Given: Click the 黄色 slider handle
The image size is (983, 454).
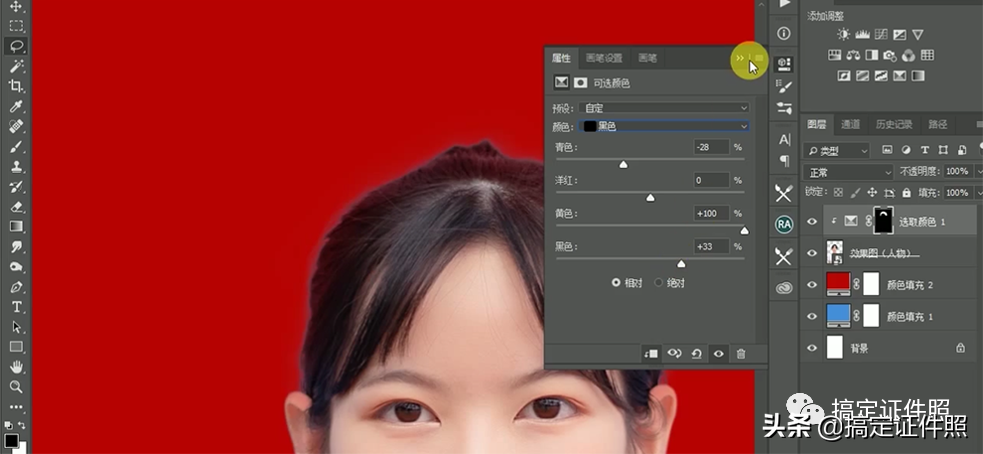Looking at the screenshot, I should 744,231.
